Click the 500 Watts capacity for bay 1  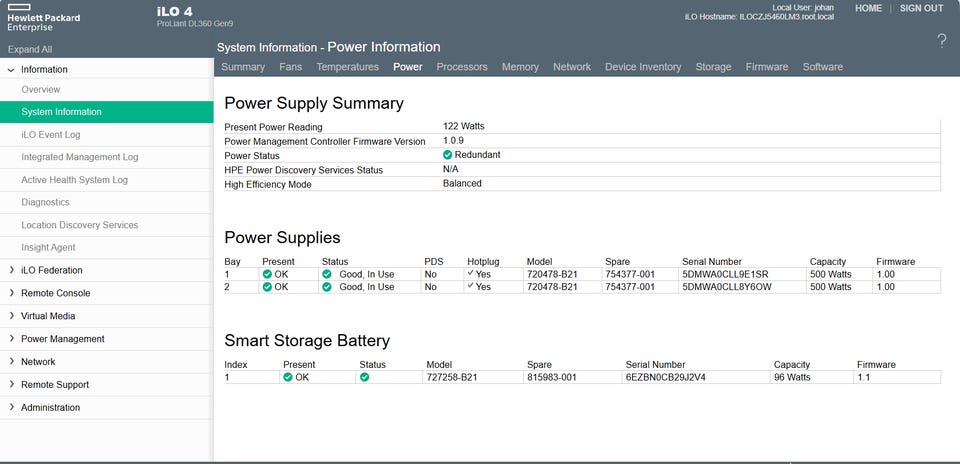pyautogui.click(x=830, y=274)
